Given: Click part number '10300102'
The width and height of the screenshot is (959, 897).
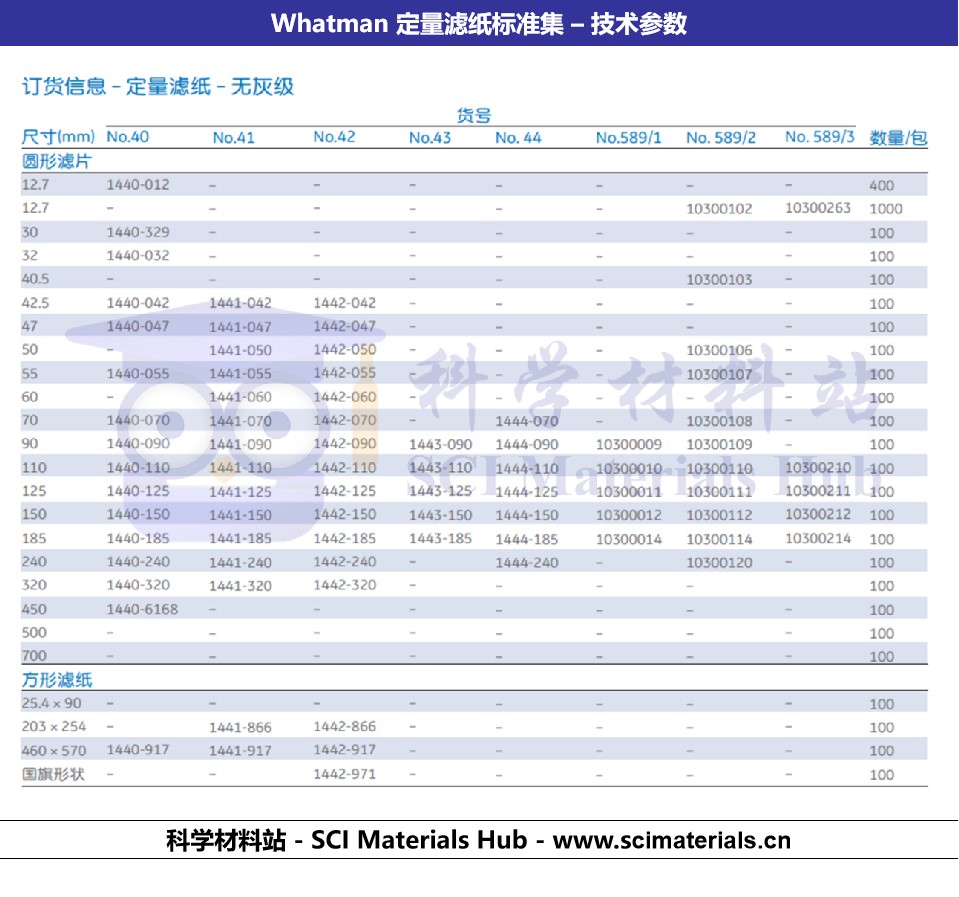Looking at the screenshot, I should click(x=719, y=209).
